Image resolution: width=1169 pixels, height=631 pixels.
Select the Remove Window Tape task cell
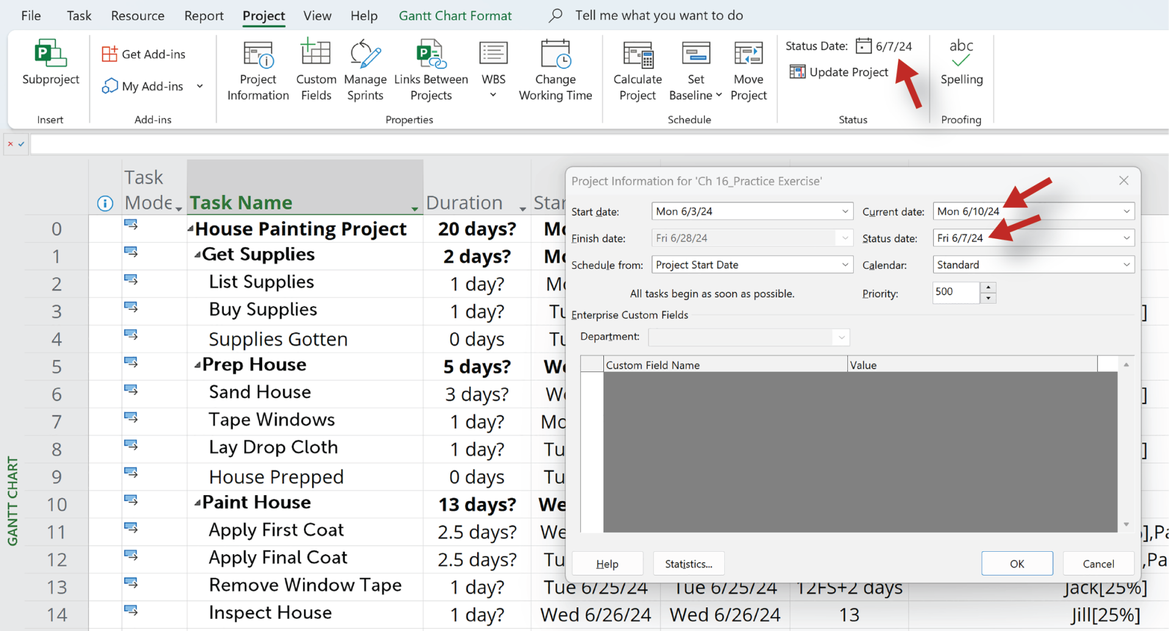[x=305, y=586]
